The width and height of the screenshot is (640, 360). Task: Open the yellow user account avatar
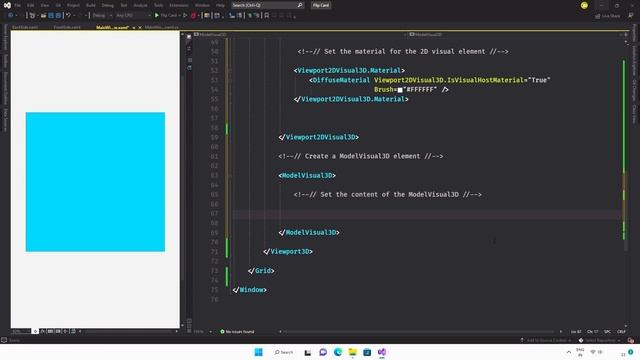point(584,5)
